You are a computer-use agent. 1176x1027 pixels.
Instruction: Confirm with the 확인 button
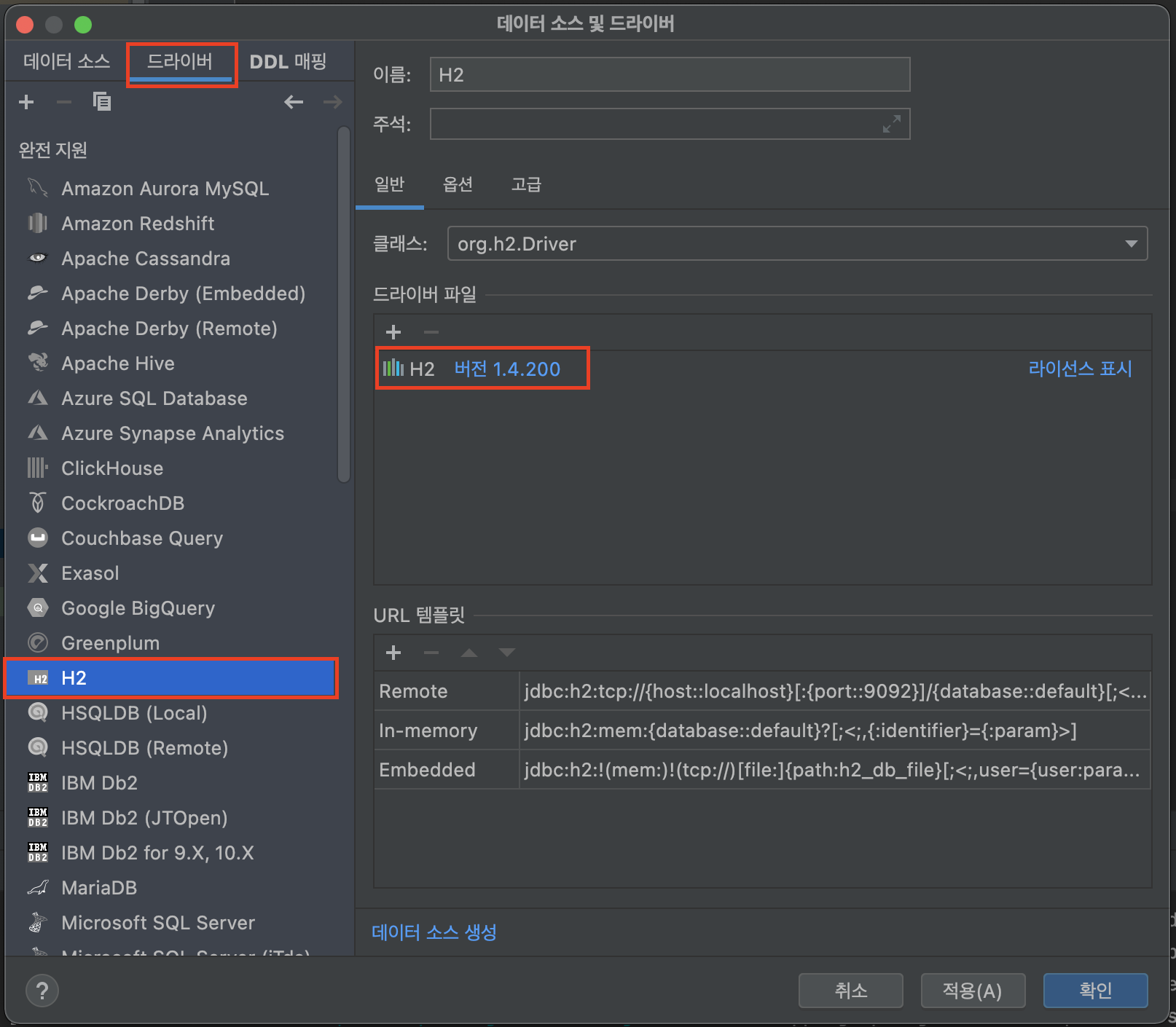tap(1096, 991)
